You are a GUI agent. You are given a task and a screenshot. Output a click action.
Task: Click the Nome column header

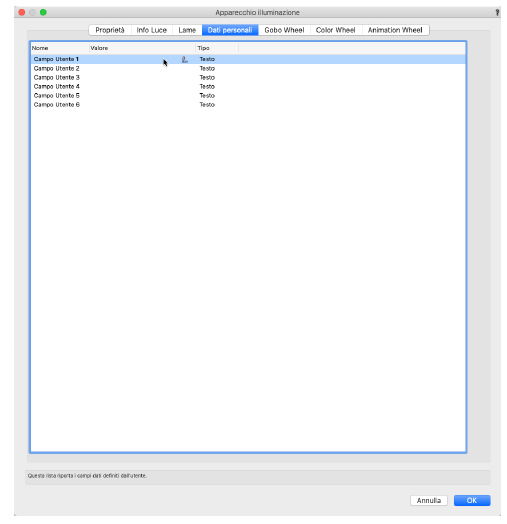click(60, 48)
